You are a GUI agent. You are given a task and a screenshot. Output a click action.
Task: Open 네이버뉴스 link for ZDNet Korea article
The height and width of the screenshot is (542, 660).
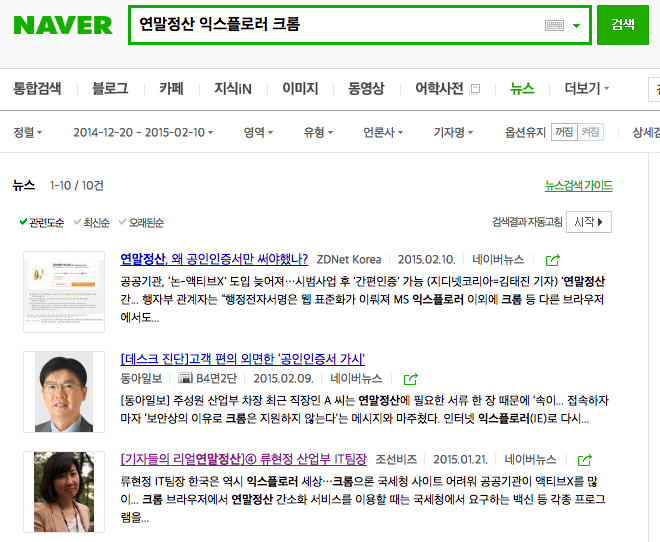(498, 259)
